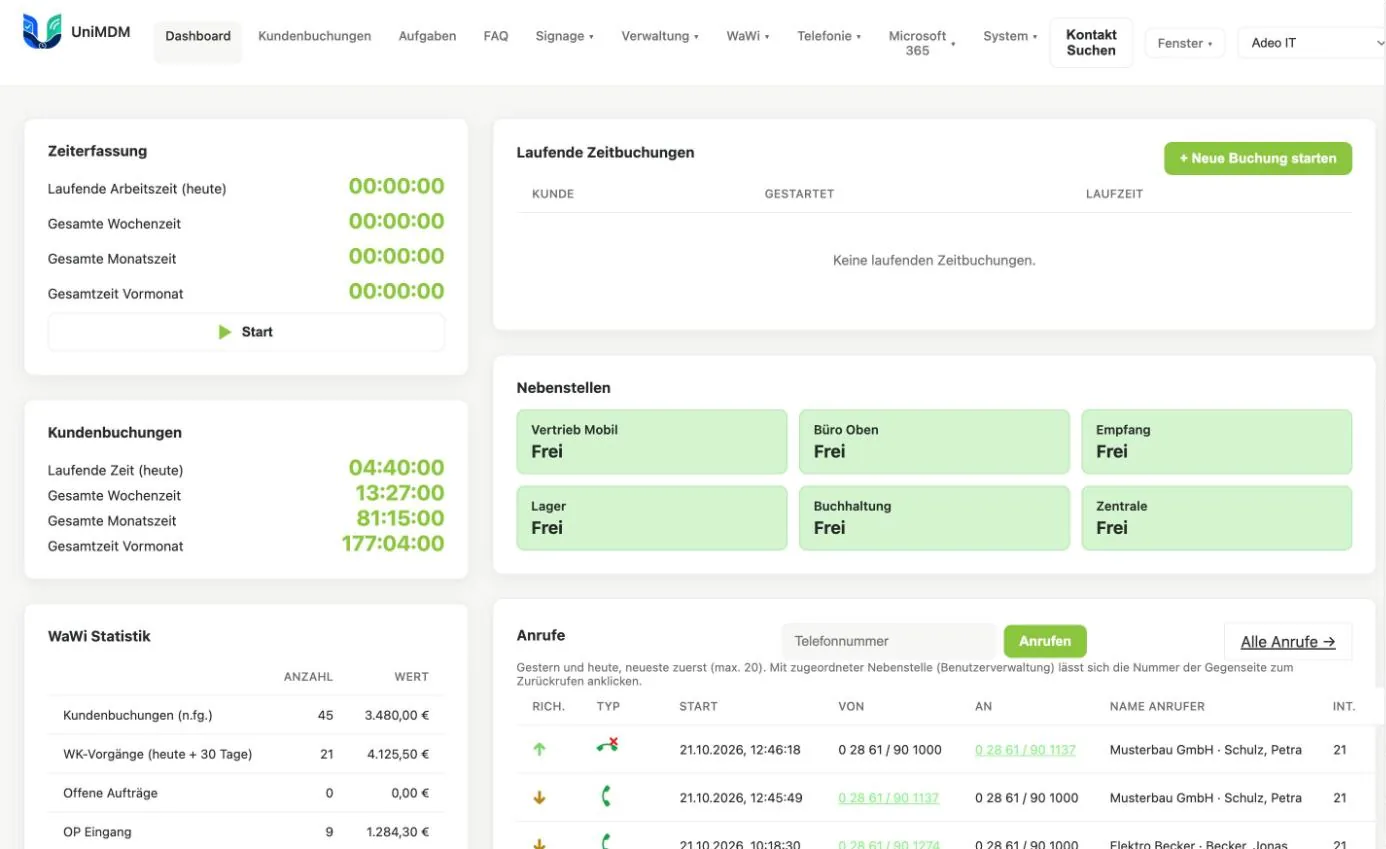The height and width of the screenshot is (849, 1386).
Task: Click the Offene Aufträge row
Action: [x=246, y=793]
